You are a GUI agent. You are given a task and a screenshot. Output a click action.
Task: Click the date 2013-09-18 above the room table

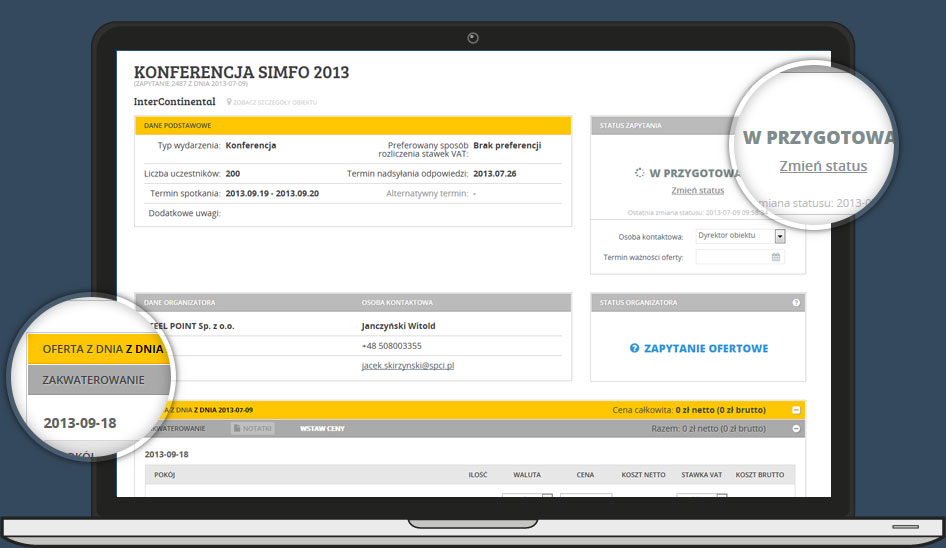167,454
